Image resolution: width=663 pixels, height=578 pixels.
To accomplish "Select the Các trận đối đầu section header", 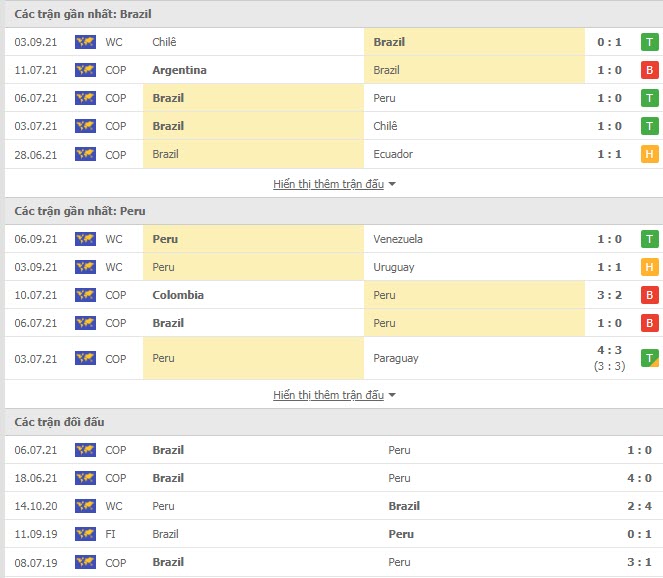I will 59,422.
